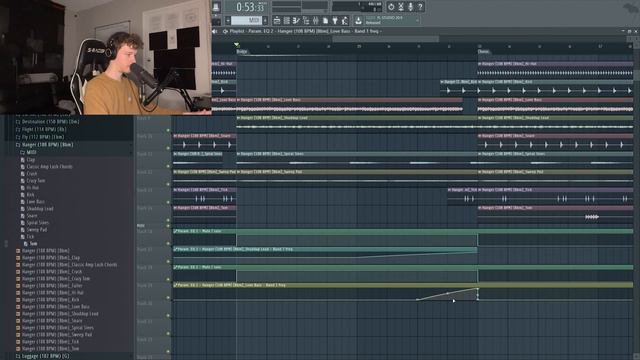
Task: Click the microphone recording icon
Action: click(x=411, y=7)
